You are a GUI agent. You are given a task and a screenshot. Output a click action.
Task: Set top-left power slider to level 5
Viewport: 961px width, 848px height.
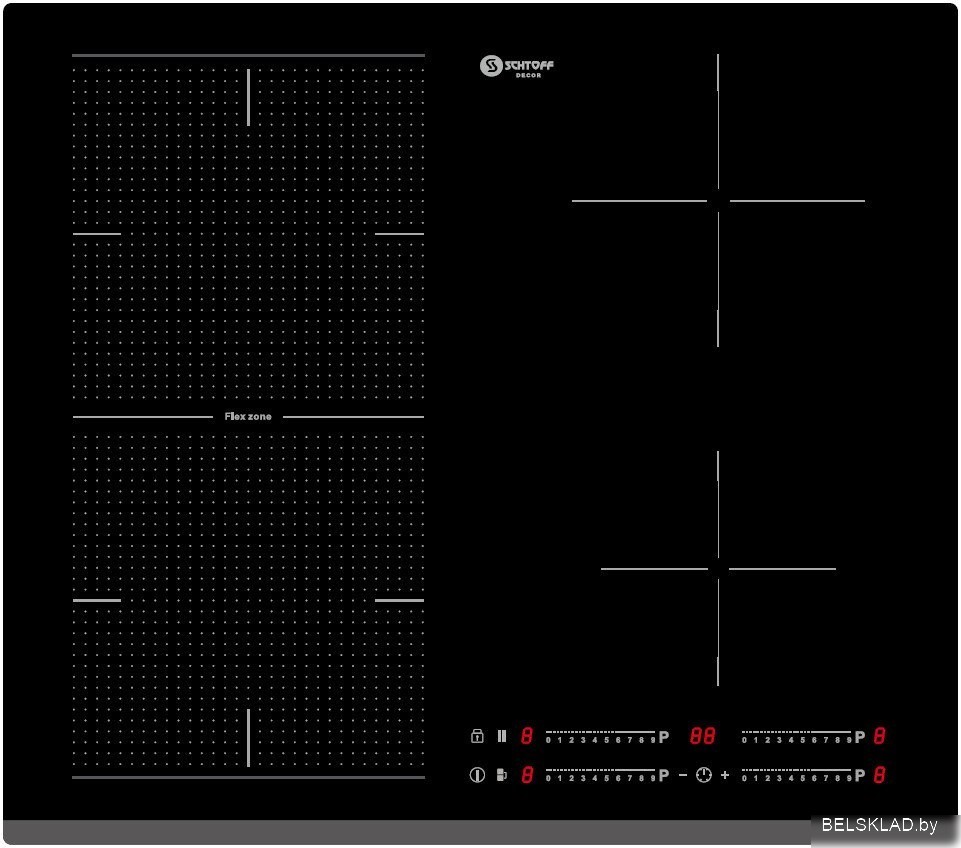[x=606, y=738]
